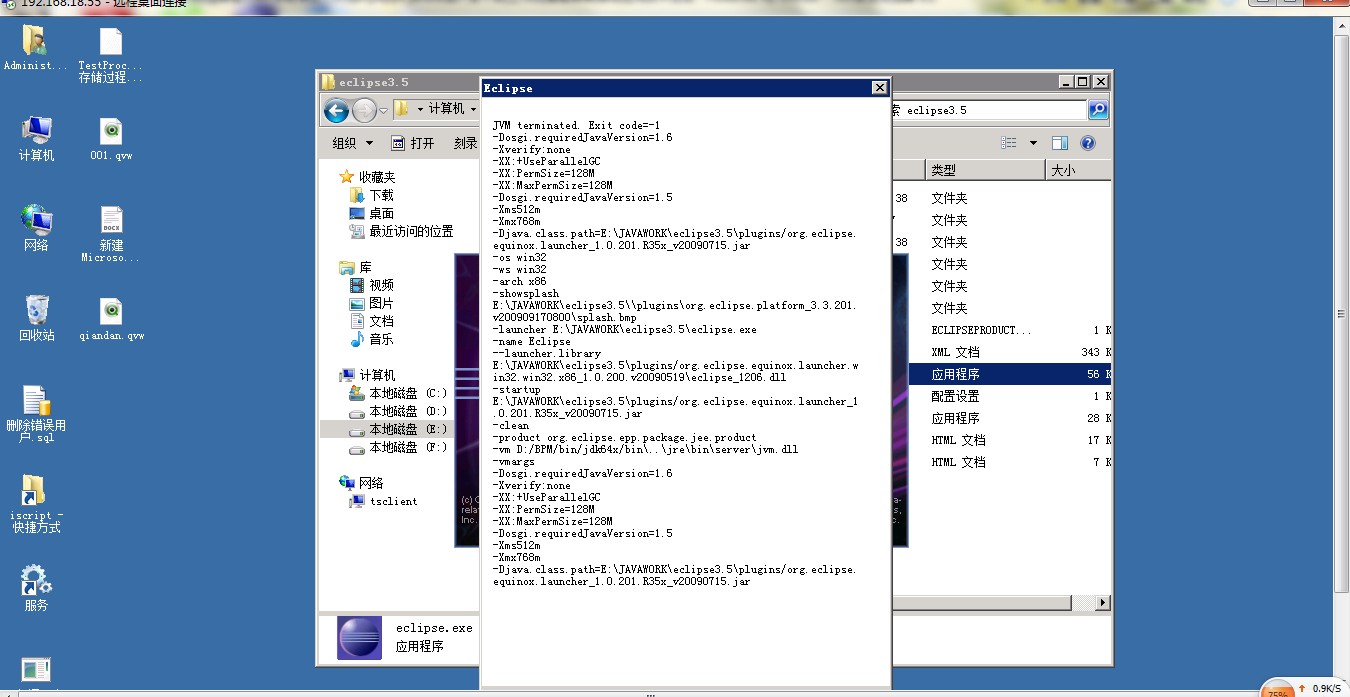Image resolution: width=1350 pixels, height=697 pixels.
Task: Open qiandan.qvw desktop file
Action: pos(111,318)
